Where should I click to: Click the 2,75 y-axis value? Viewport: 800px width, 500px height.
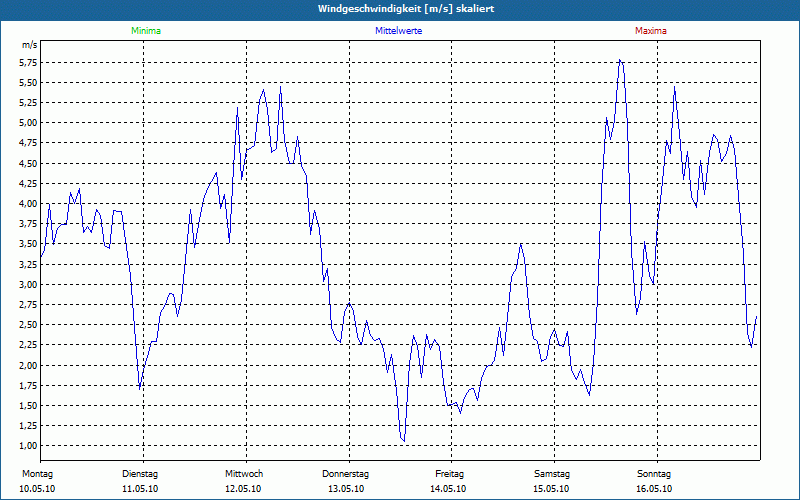tap(29, 305)
